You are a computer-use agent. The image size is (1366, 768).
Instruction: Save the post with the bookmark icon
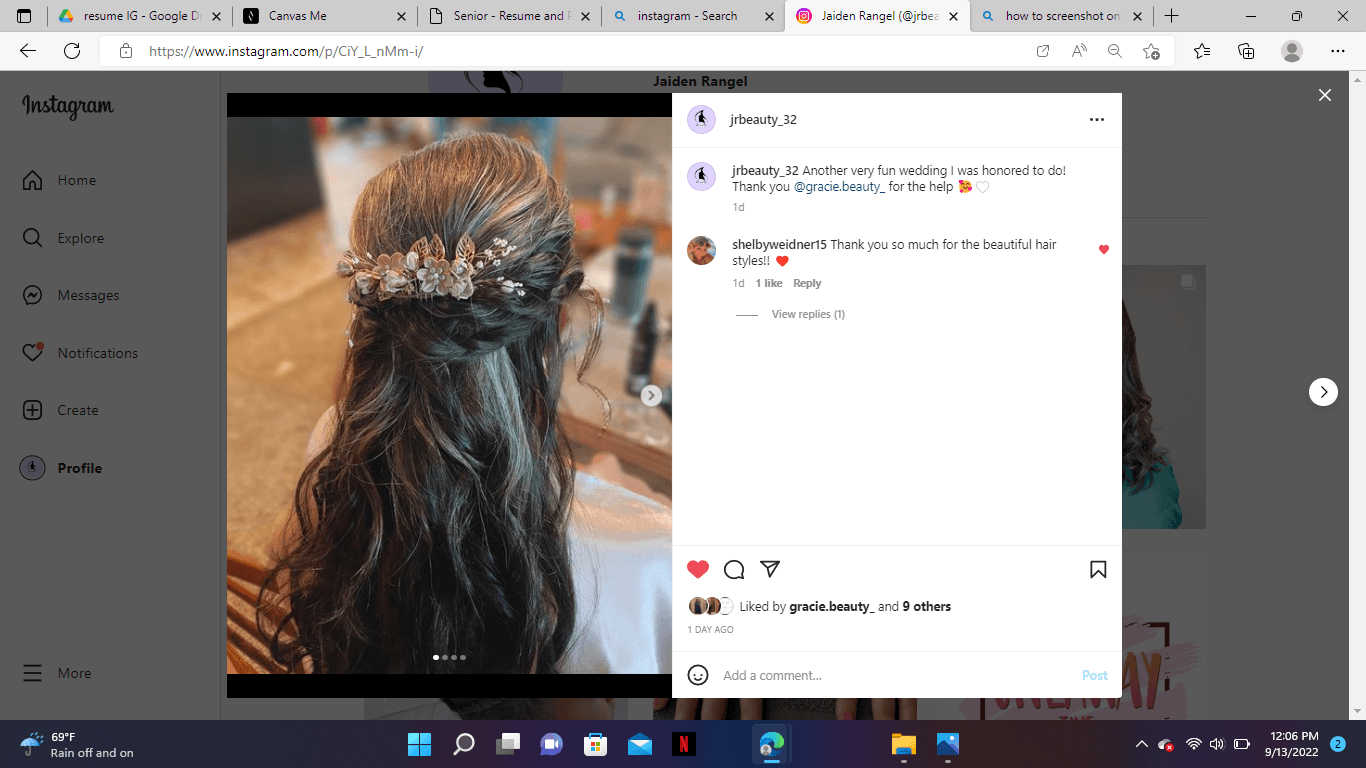1098,569
